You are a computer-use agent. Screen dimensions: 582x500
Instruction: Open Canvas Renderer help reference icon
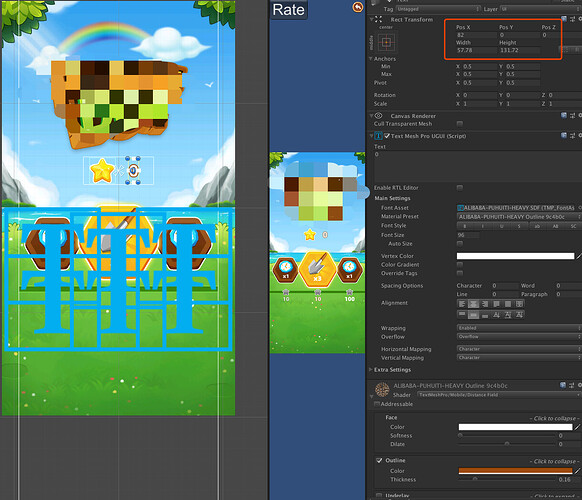pos(564,115)
